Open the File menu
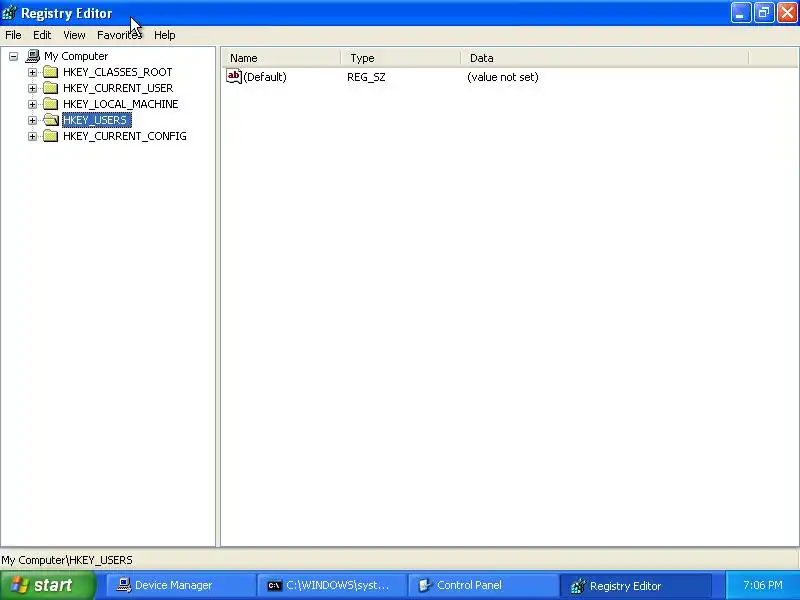This screenshot has width=800, height=600. pos(13,35)
